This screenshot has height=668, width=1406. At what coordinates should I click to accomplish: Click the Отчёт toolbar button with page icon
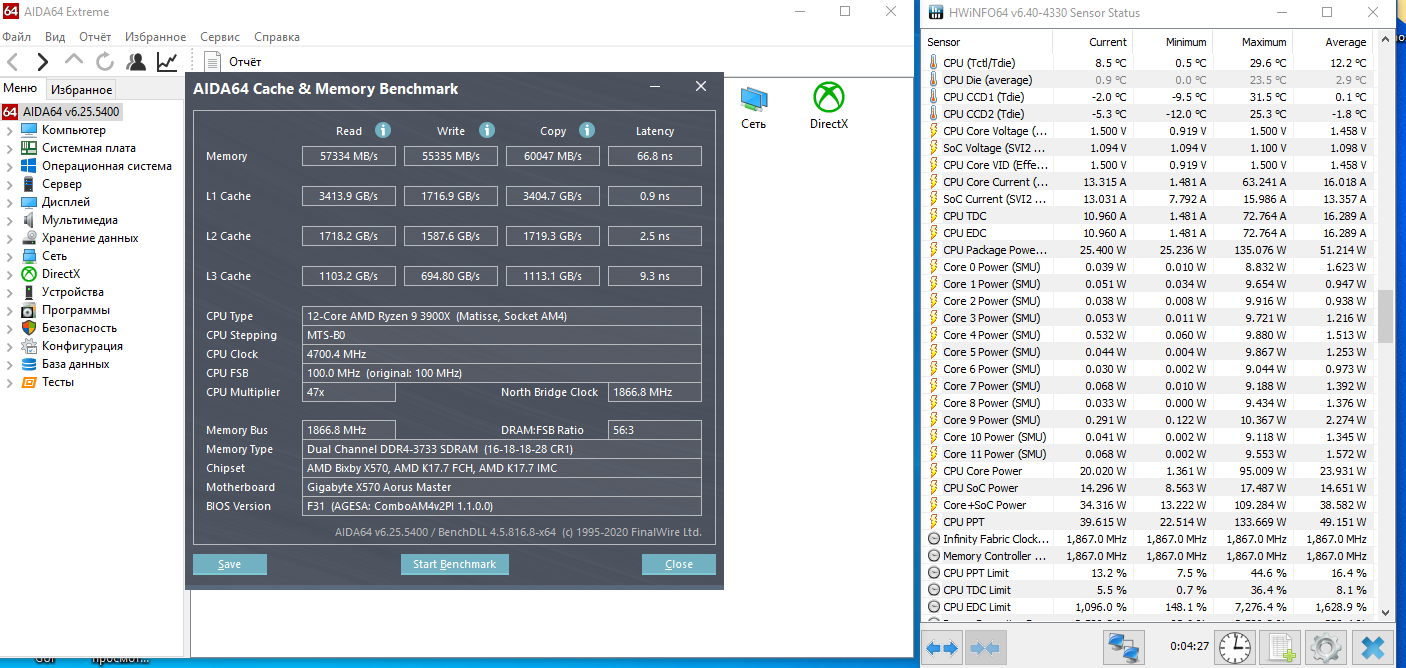coord(232,62)
